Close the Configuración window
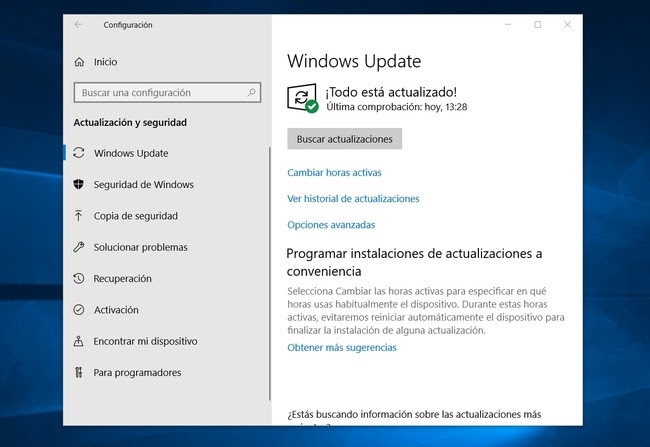650x447 pixels. point(568,25)
